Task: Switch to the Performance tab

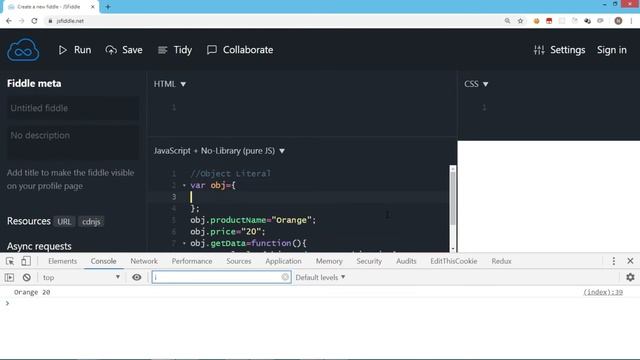Action: pyautogui.click(x=192, y=261)
